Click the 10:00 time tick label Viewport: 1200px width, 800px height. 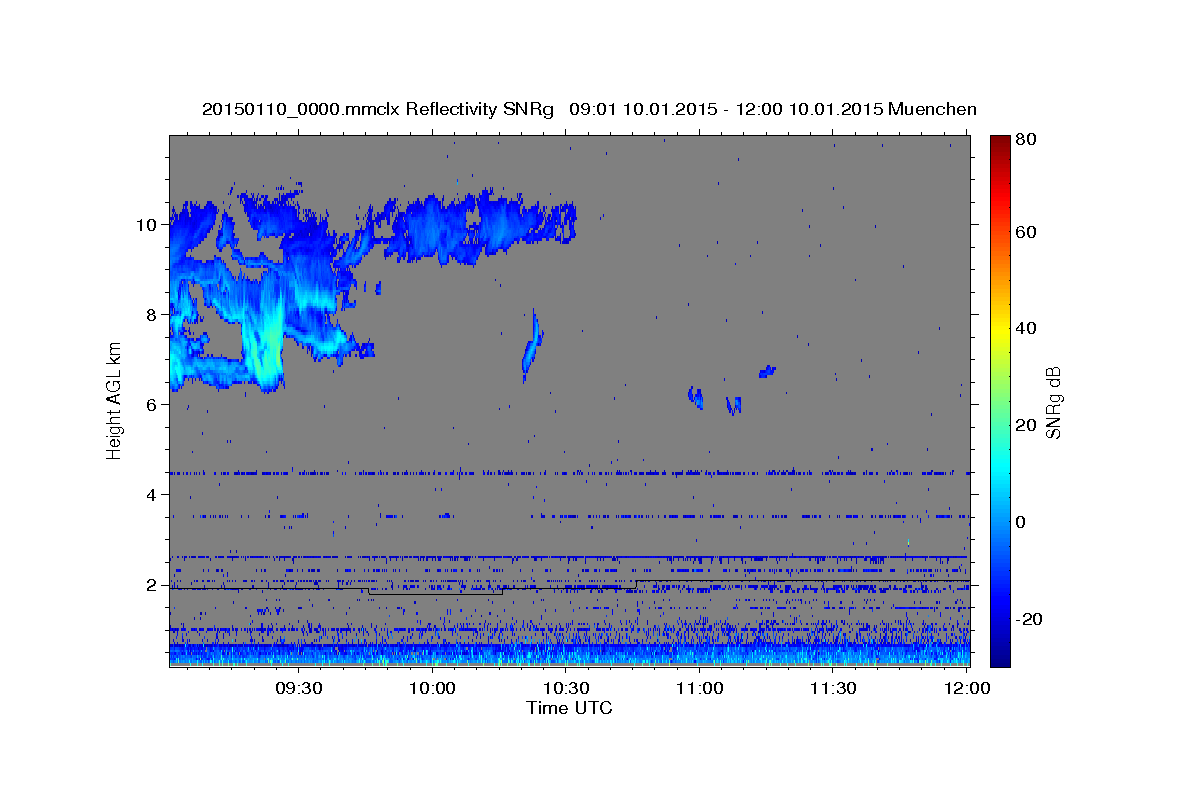432,688
